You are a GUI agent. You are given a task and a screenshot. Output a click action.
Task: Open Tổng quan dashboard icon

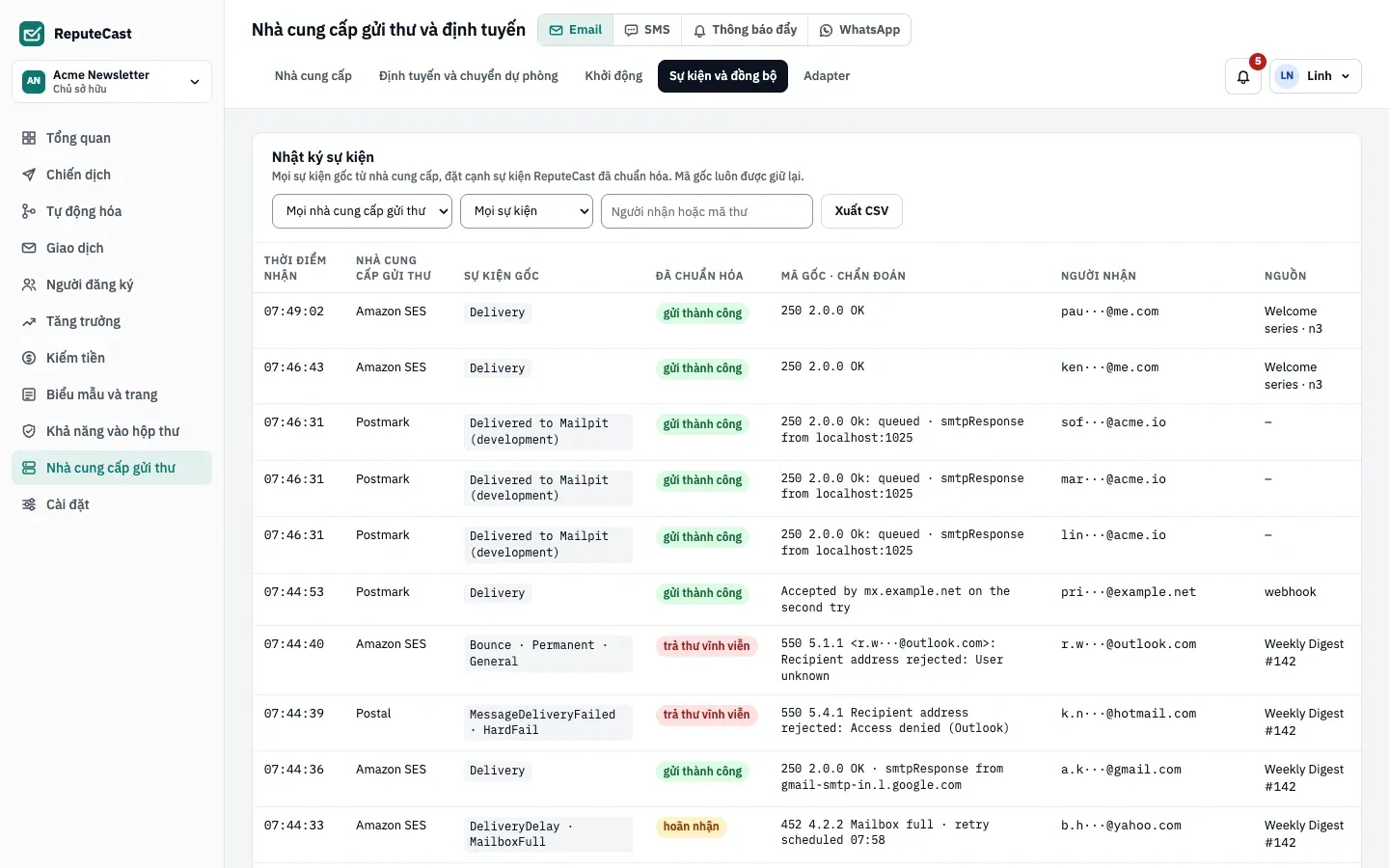point(29,138)
